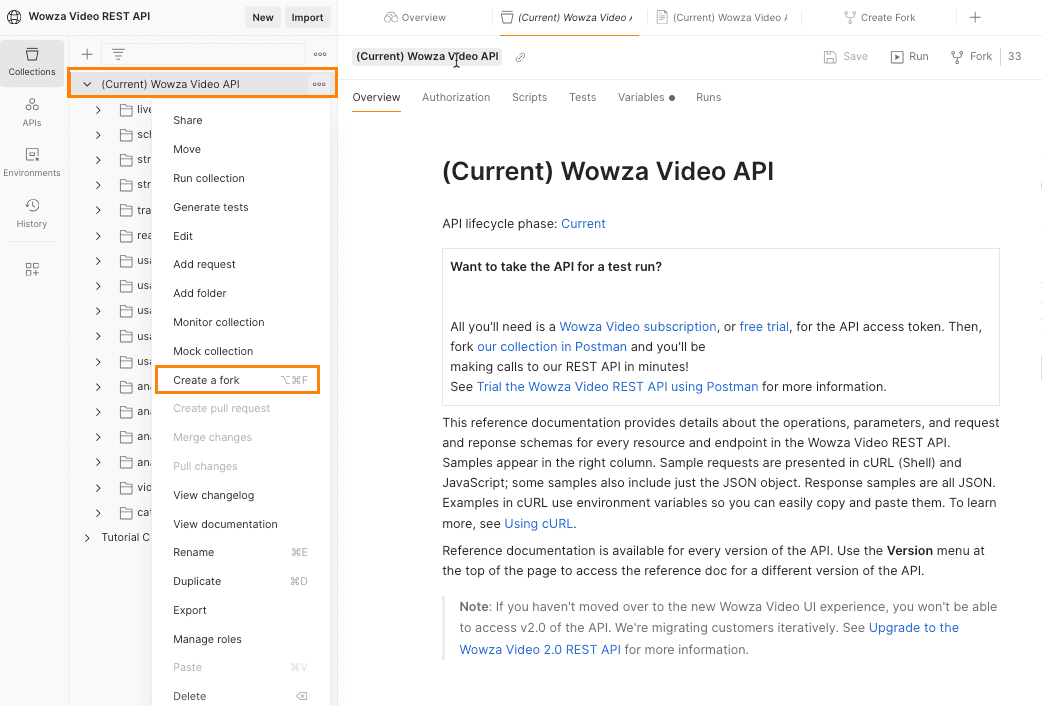Add new request with the plus icon

(x=87, y=54)
